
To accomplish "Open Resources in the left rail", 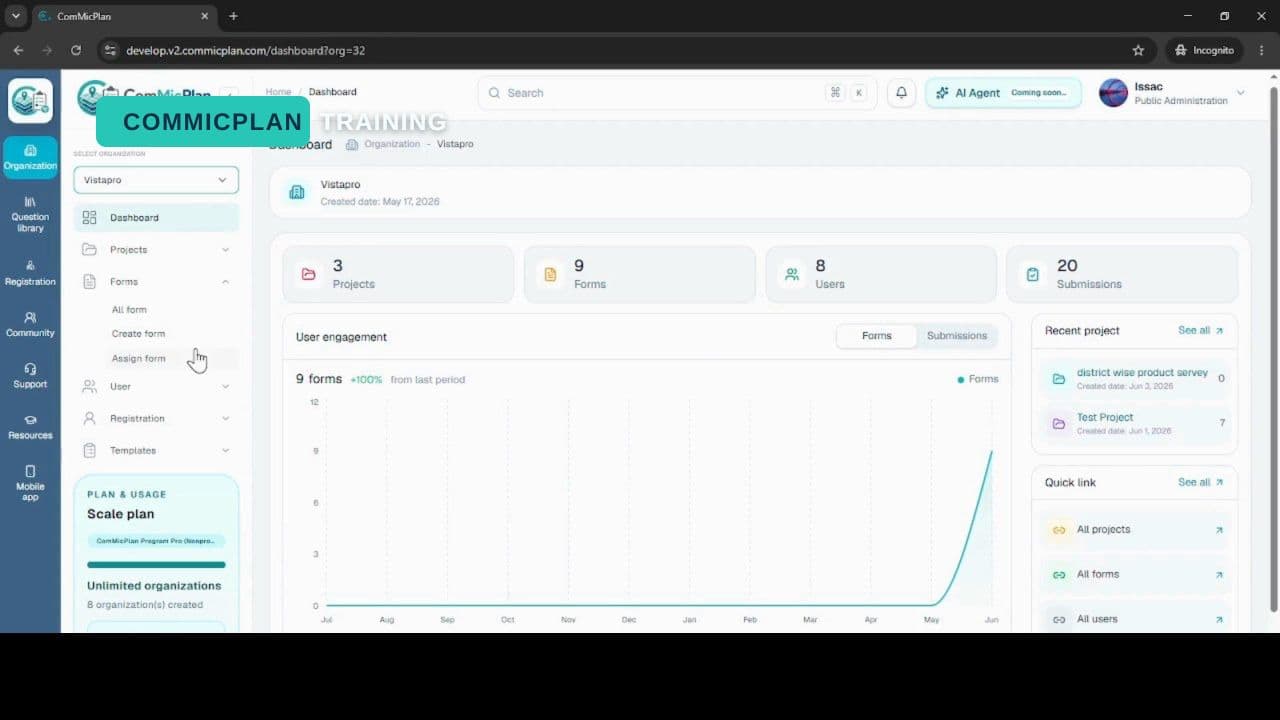I will 30,427.
